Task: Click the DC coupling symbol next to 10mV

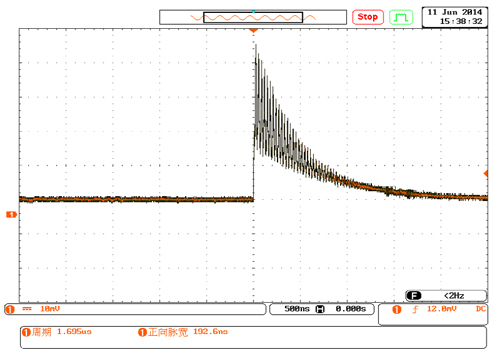Action: 27,309
